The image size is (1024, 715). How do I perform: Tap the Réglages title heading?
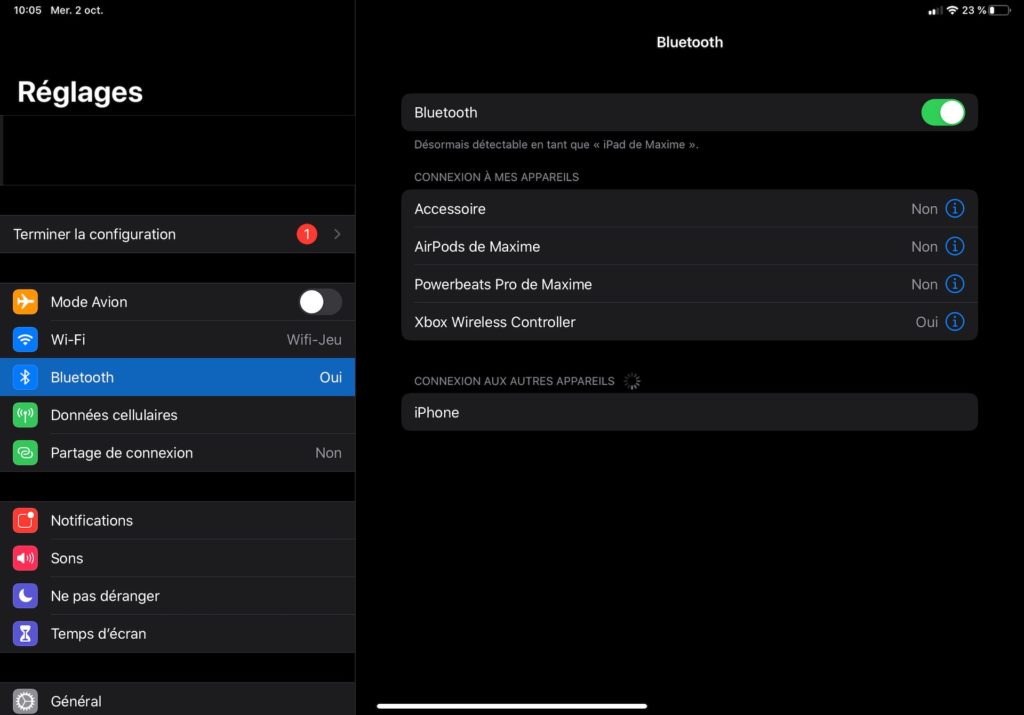coord(80,92)
